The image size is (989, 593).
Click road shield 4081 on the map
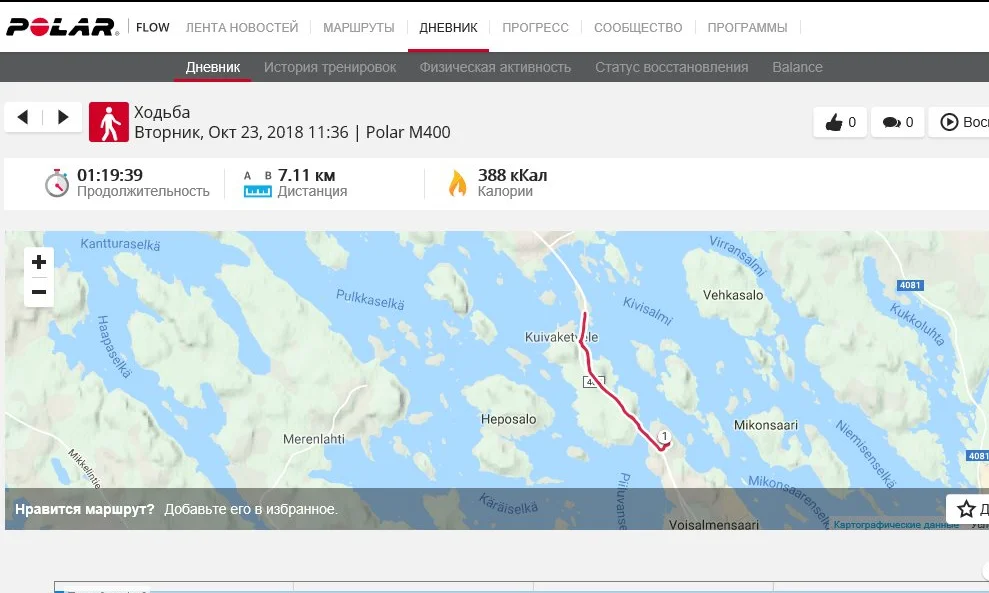(x=910, y=285)
